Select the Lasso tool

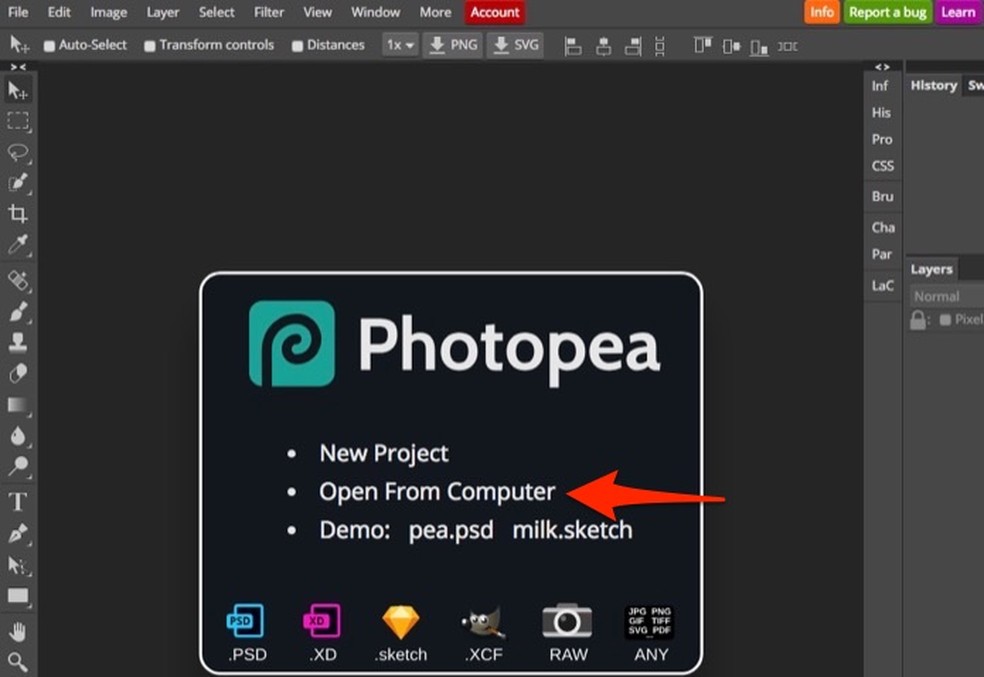click(17, 153)
